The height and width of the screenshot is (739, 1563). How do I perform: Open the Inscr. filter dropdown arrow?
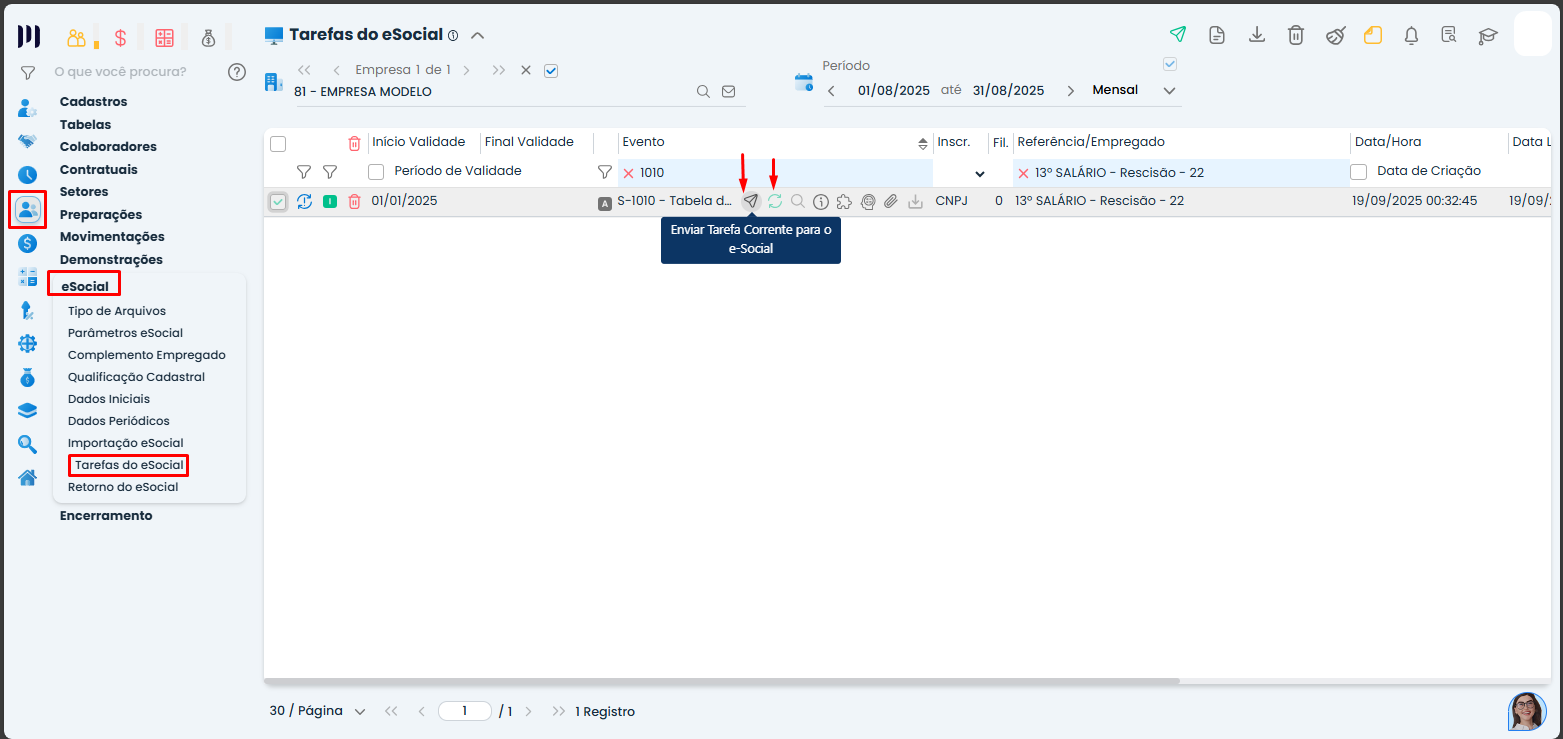(980, 173)
